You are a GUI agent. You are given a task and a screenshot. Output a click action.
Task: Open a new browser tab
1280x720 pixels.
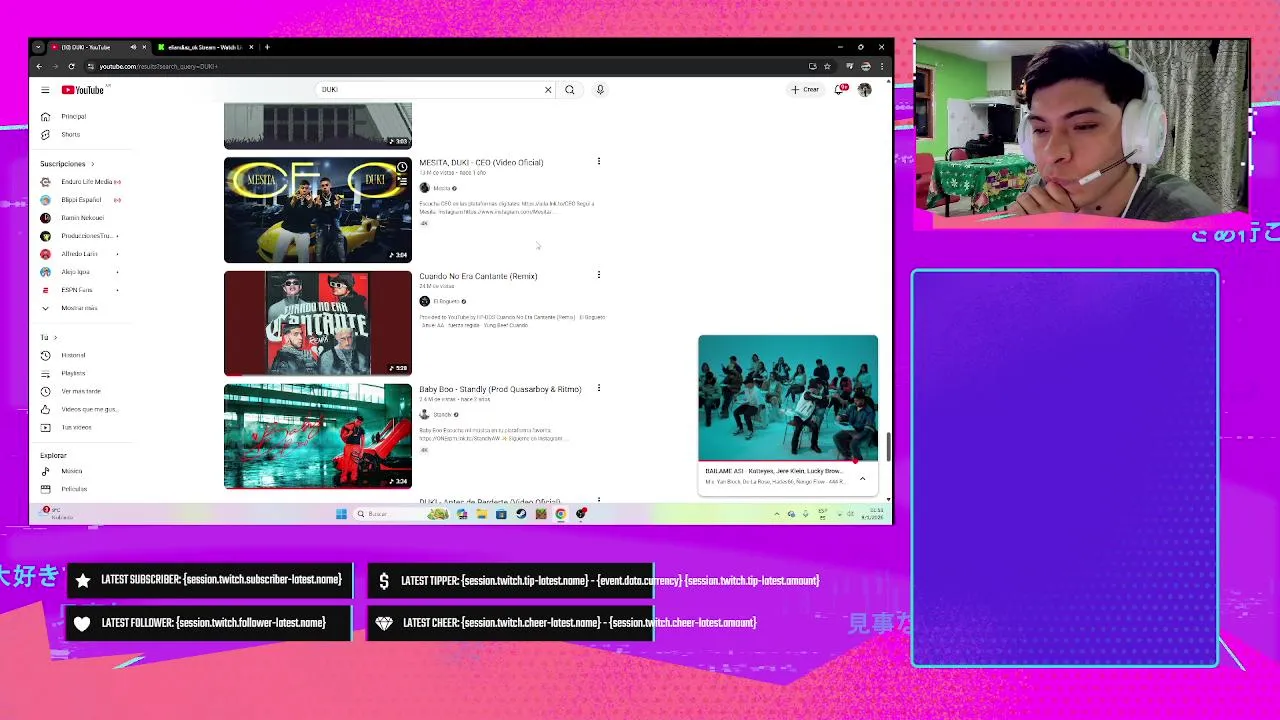pos(267,47)
